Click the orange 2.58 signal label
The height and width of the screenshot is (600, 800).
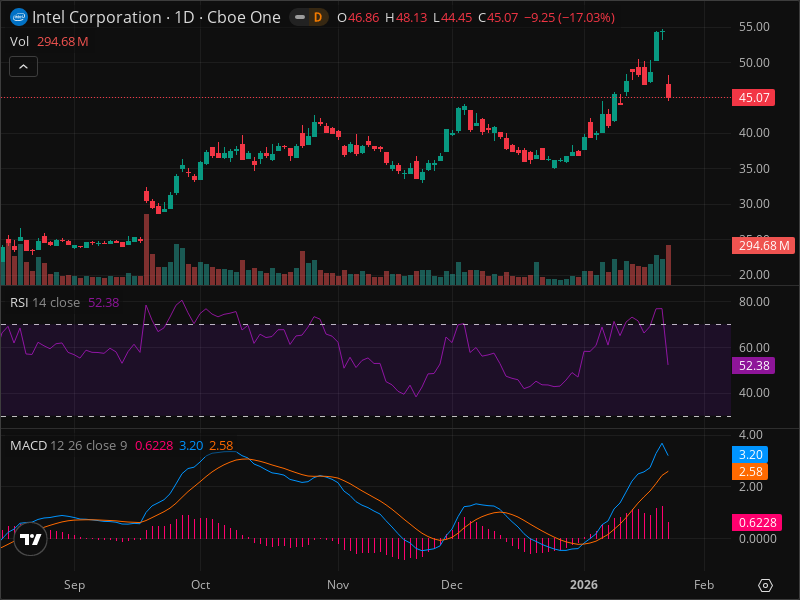pyautogui.click(x=750, y=471)
